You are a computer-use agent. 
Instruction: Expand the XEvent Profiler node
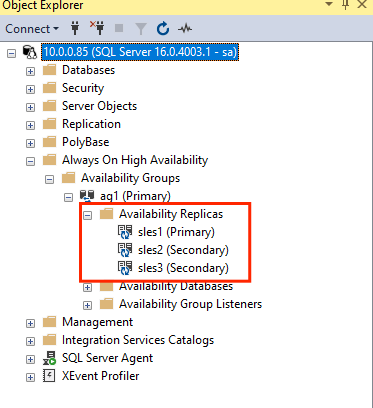[x=30, y=377]
